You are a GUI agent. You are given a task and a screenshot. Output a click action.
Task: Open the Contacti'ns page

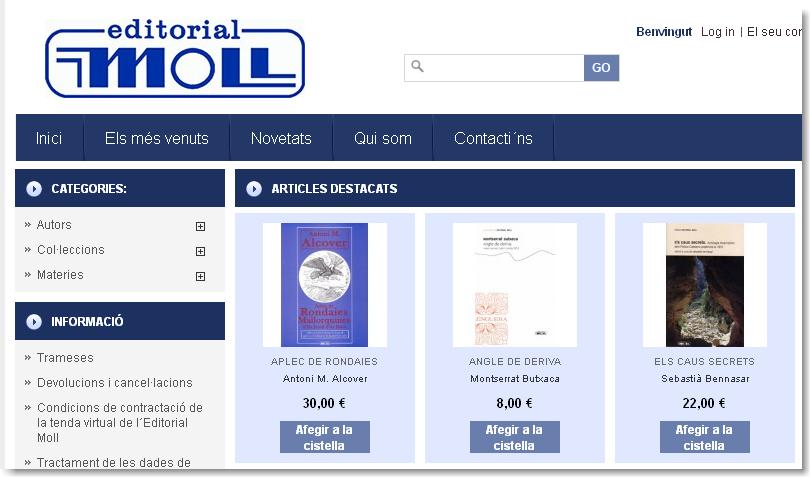pyautogui.click(x=493, y=138)
